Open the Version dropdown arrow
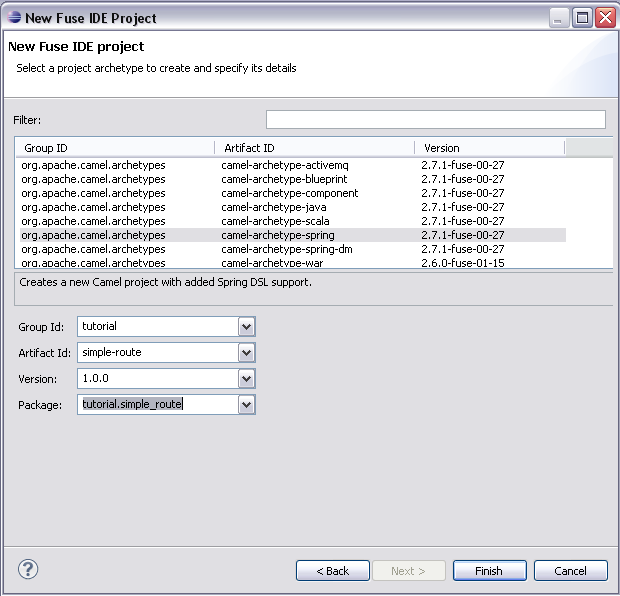Image resolution: width=620 pixels, height=596 pixels. coord(246,379)
